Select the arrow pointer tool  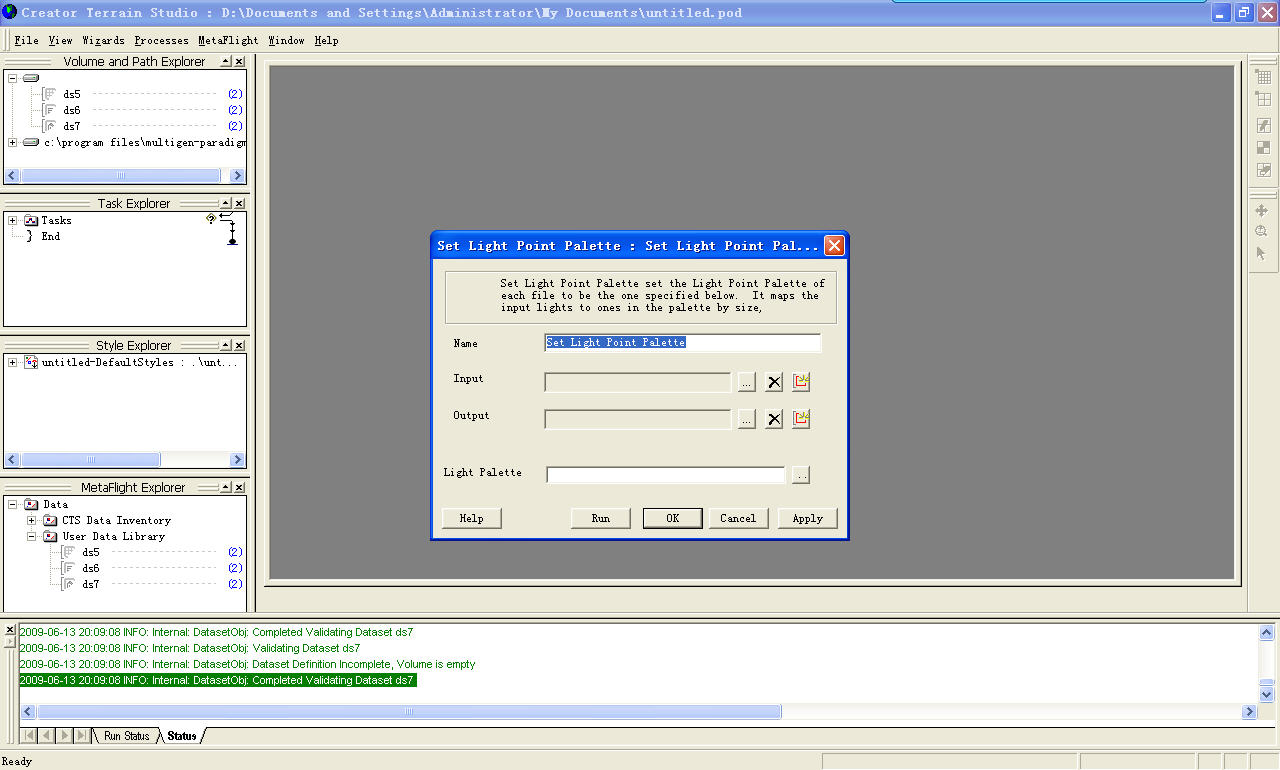point(1262,254)
